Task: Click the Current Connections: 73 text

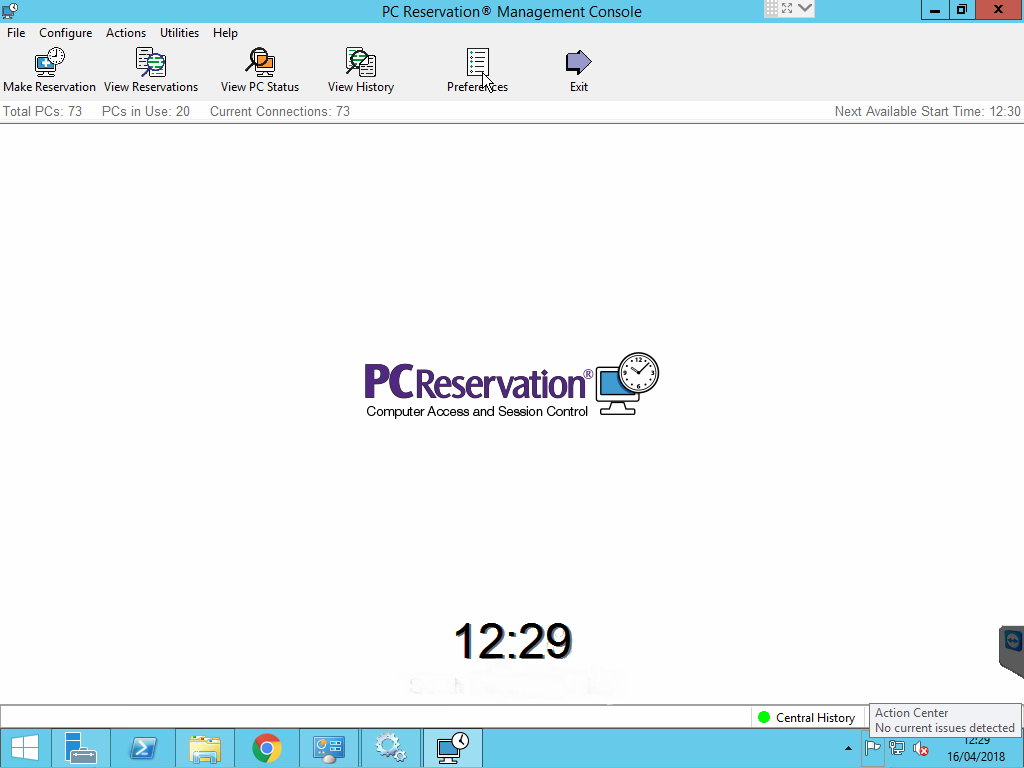Action: (x=280, y=112)
